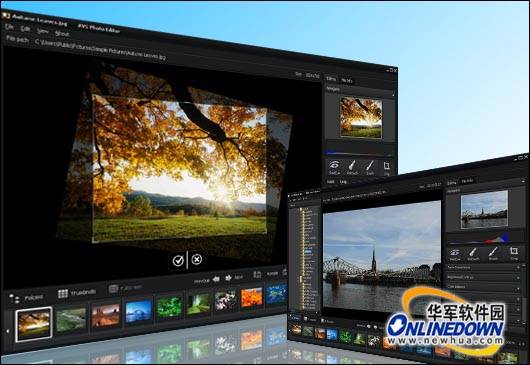530x365 pixels.
Task: Switch to Thumbnails view
Action: 77,293
